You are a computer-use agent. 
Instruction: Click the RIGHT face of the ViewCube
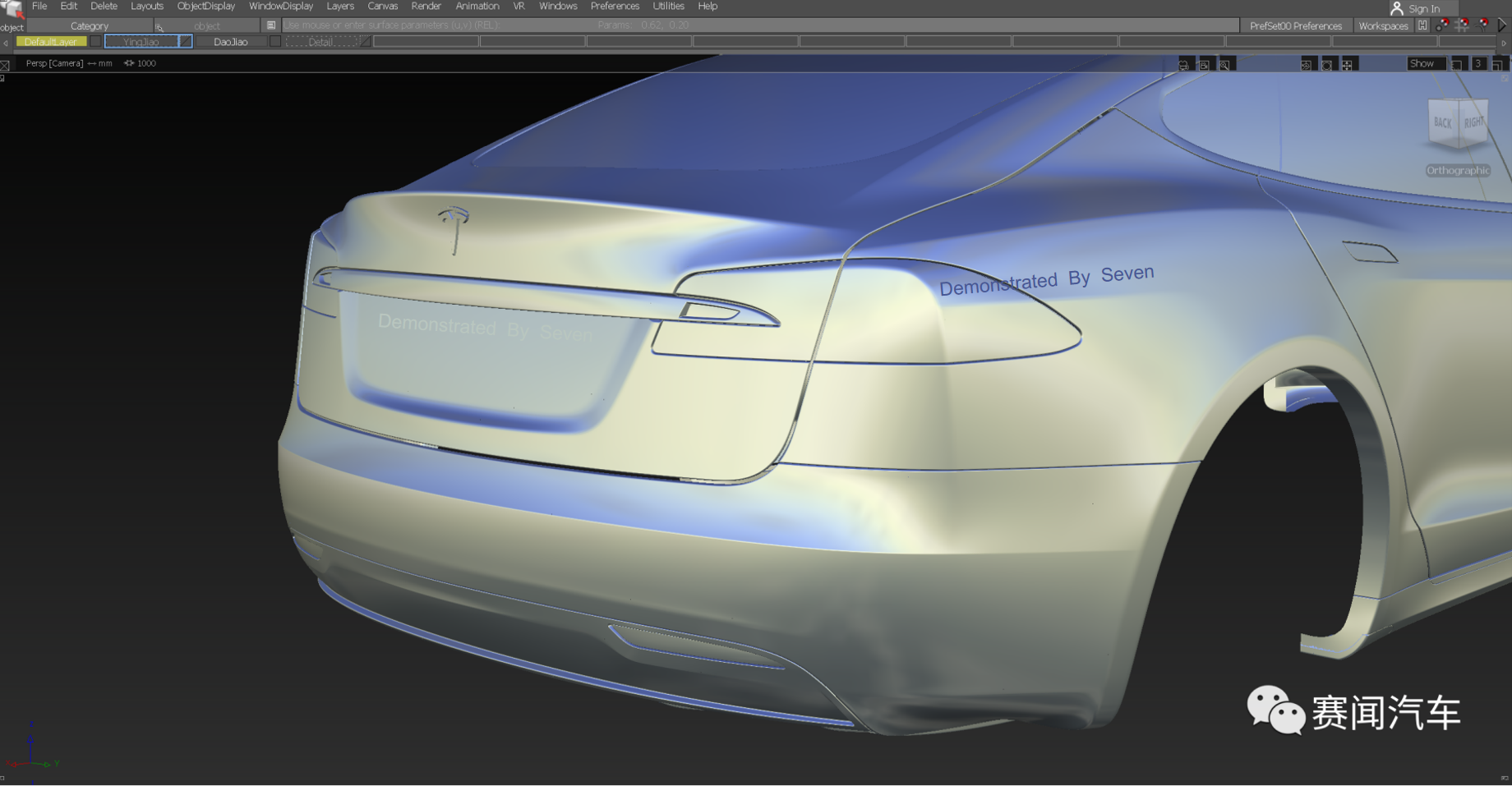point(1473,122)
